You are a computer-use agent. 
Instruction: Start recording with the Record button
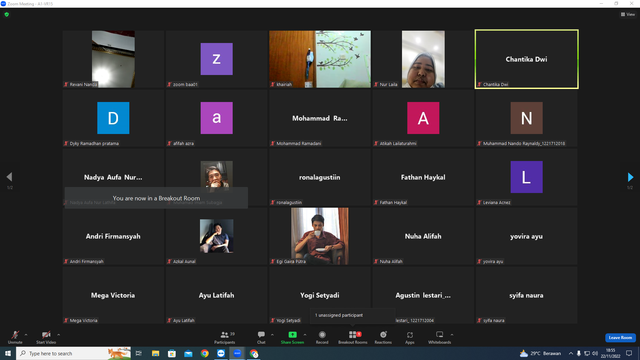322,337
